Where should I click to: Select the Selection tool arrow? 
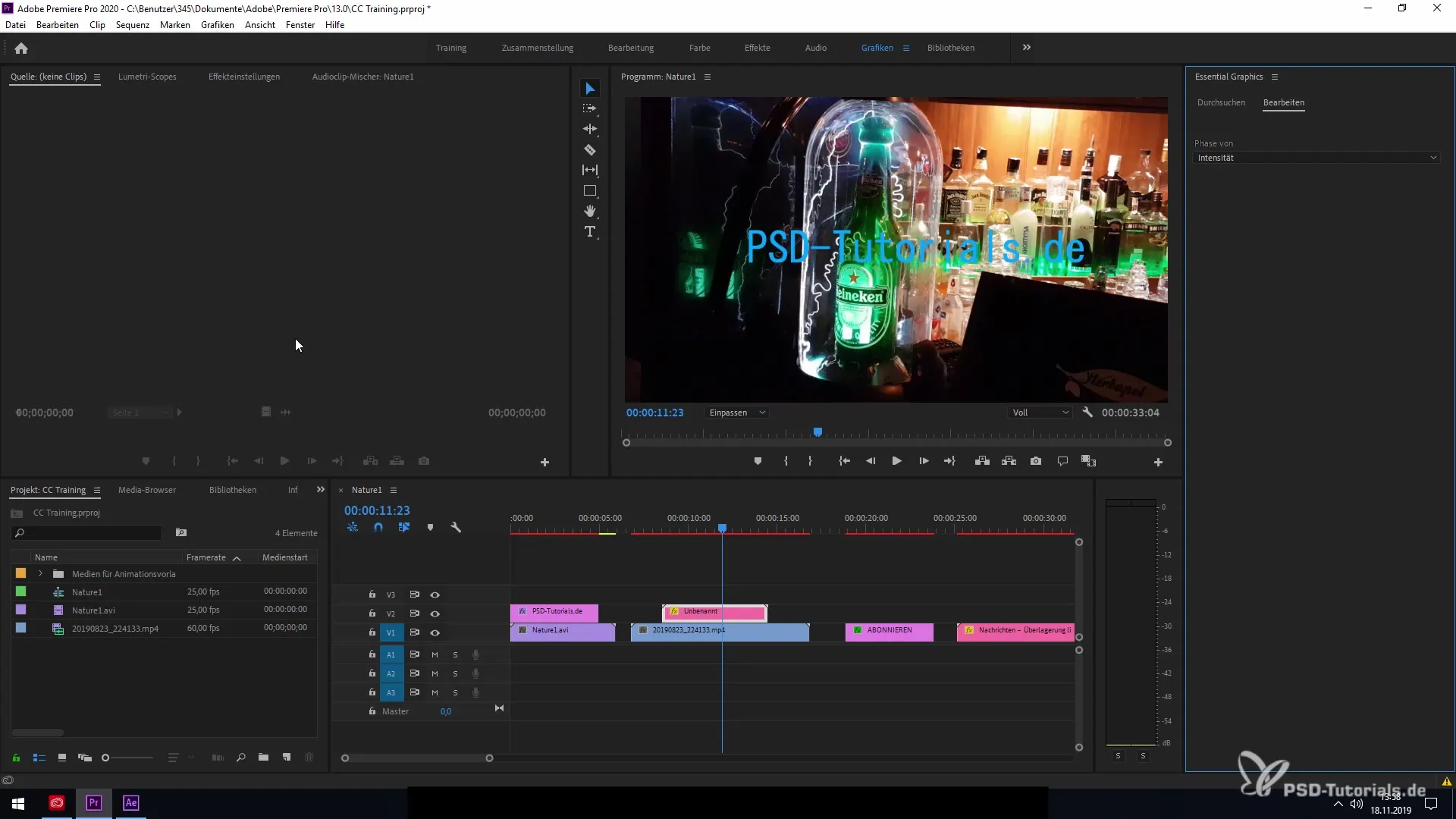point(590,89)
